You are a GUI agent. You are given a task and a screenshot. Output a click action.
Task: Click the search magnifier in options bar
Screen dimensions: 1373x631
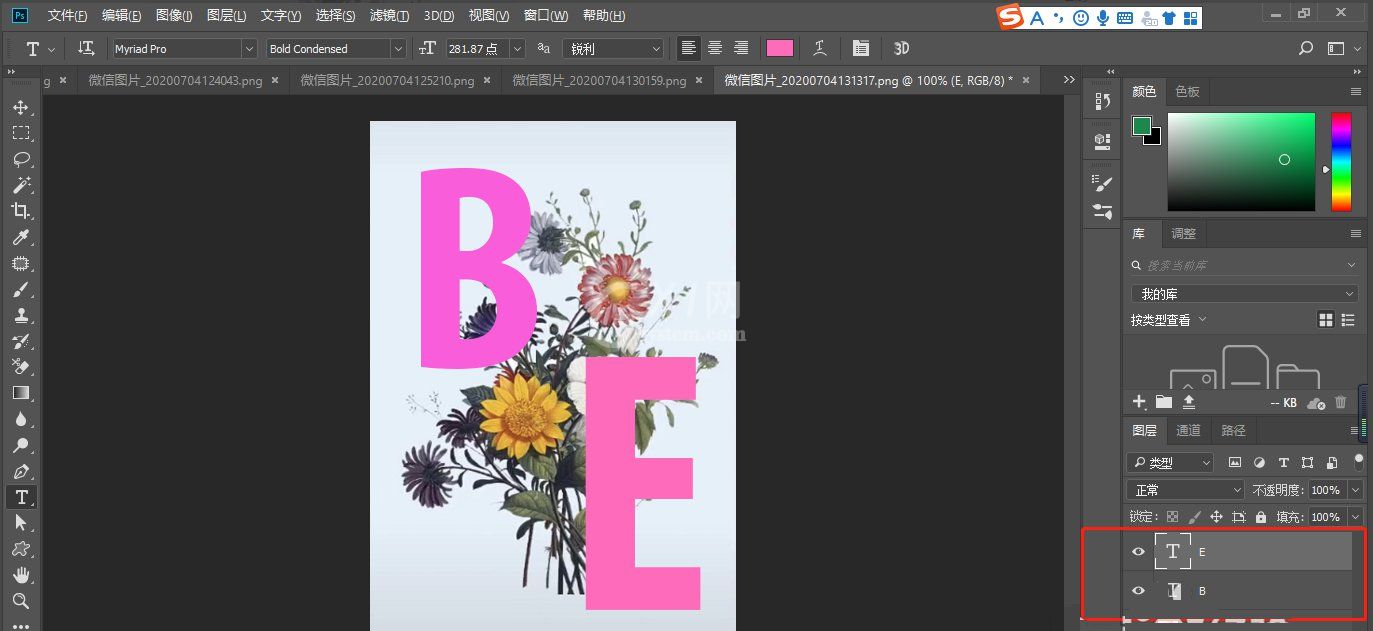point(1306,48)
